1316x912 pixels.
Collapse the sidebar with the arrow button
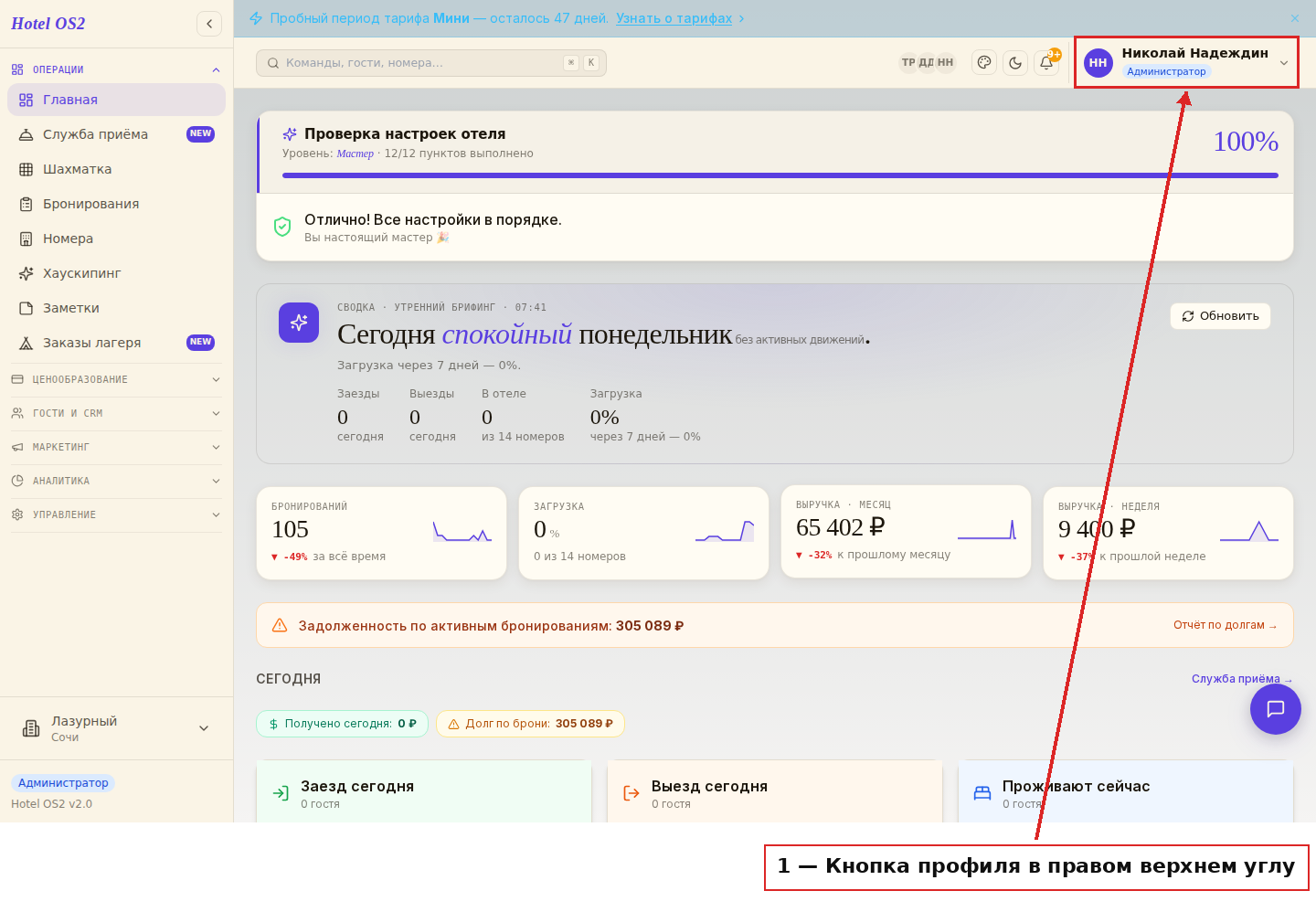(209, 24)
